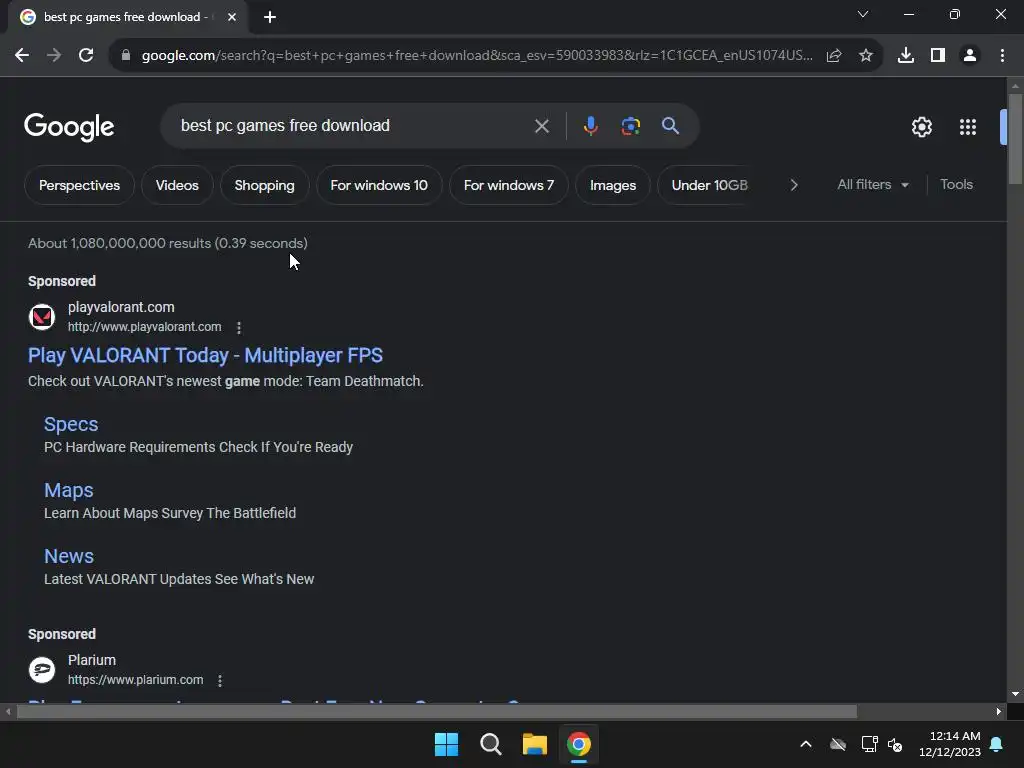The width and height of the screenshot is (1024, 768).
Task: Click the vertical scrollbar thumb
Action: coord(1014,138)
